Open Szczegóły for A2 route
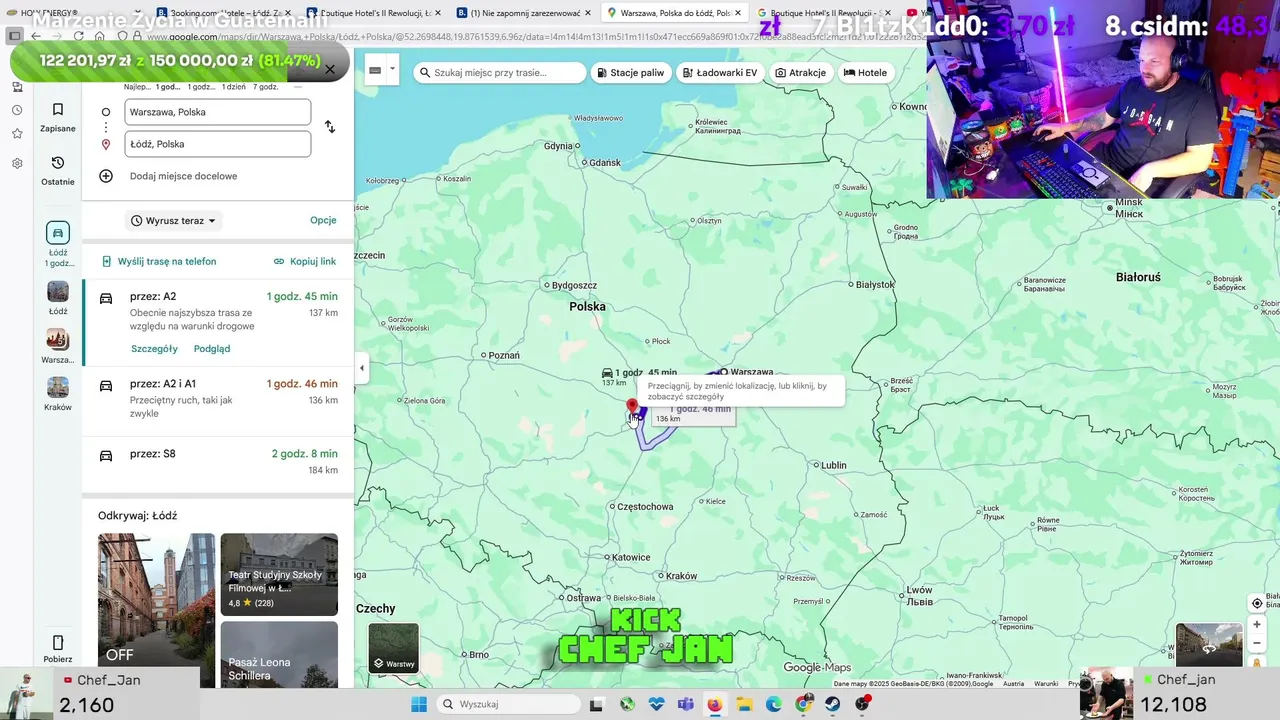Screen dimensions: 1280x720 (x=154, y=349)
